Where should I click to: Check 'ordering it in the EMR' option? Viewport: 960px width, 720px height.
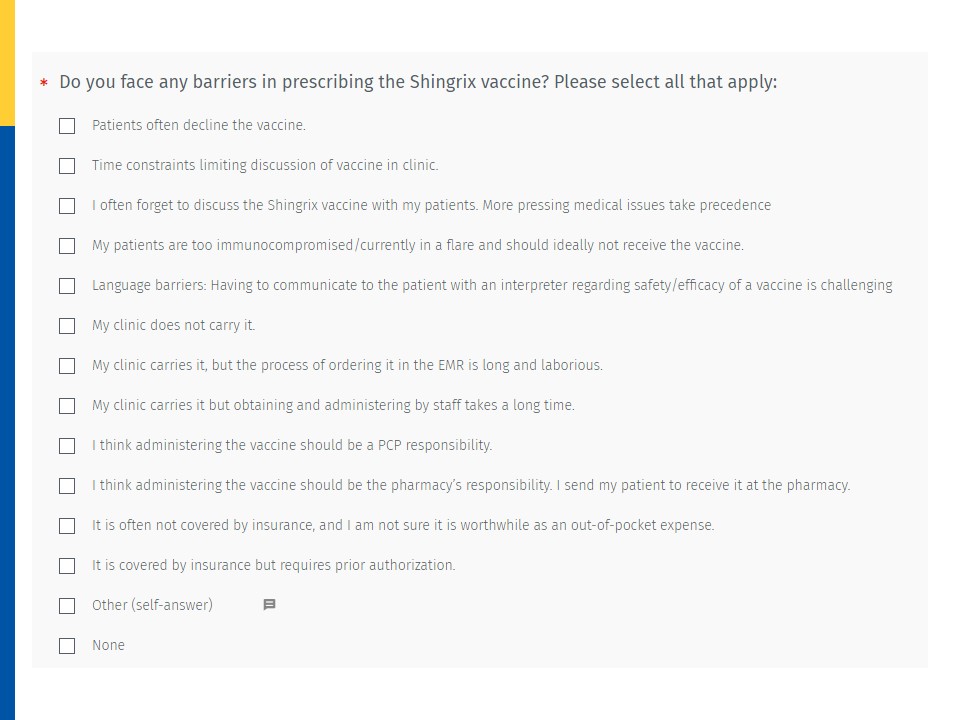tap(67, 366)
